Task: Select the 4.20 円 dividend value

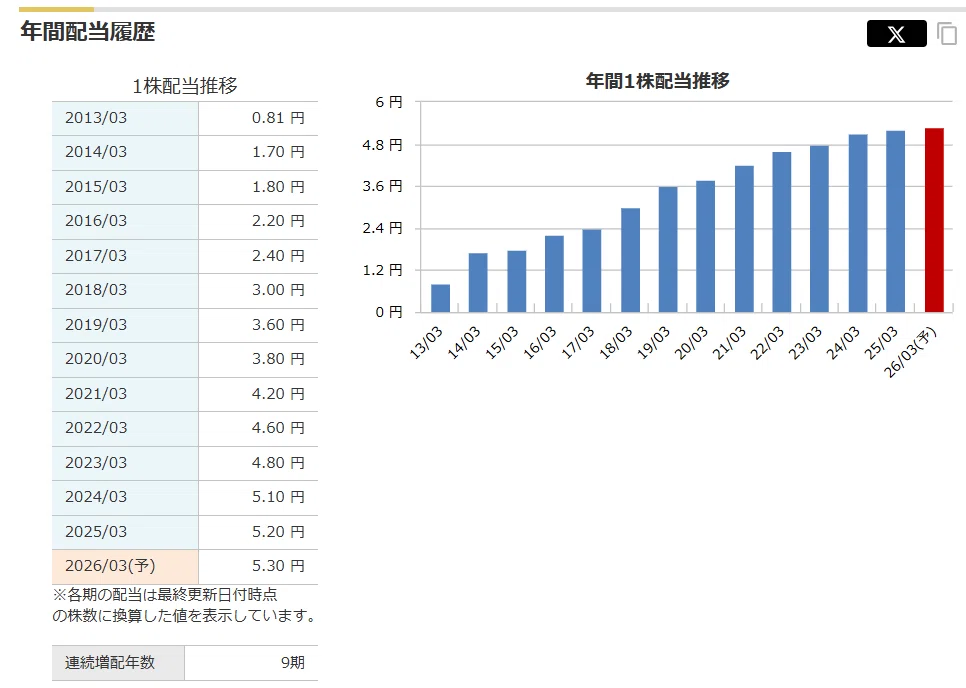Action: click(278, 394)
